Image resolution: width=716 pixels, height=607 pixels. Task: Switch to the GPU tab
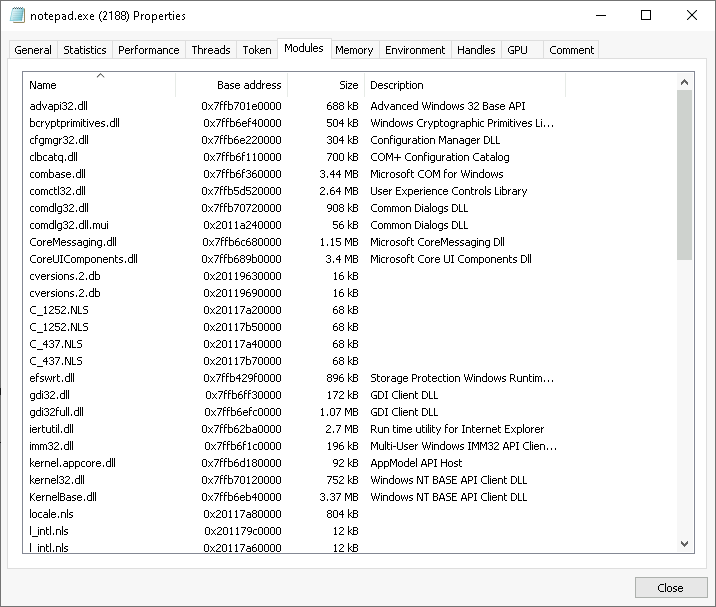pyautogui.click(x=517, y=50)
